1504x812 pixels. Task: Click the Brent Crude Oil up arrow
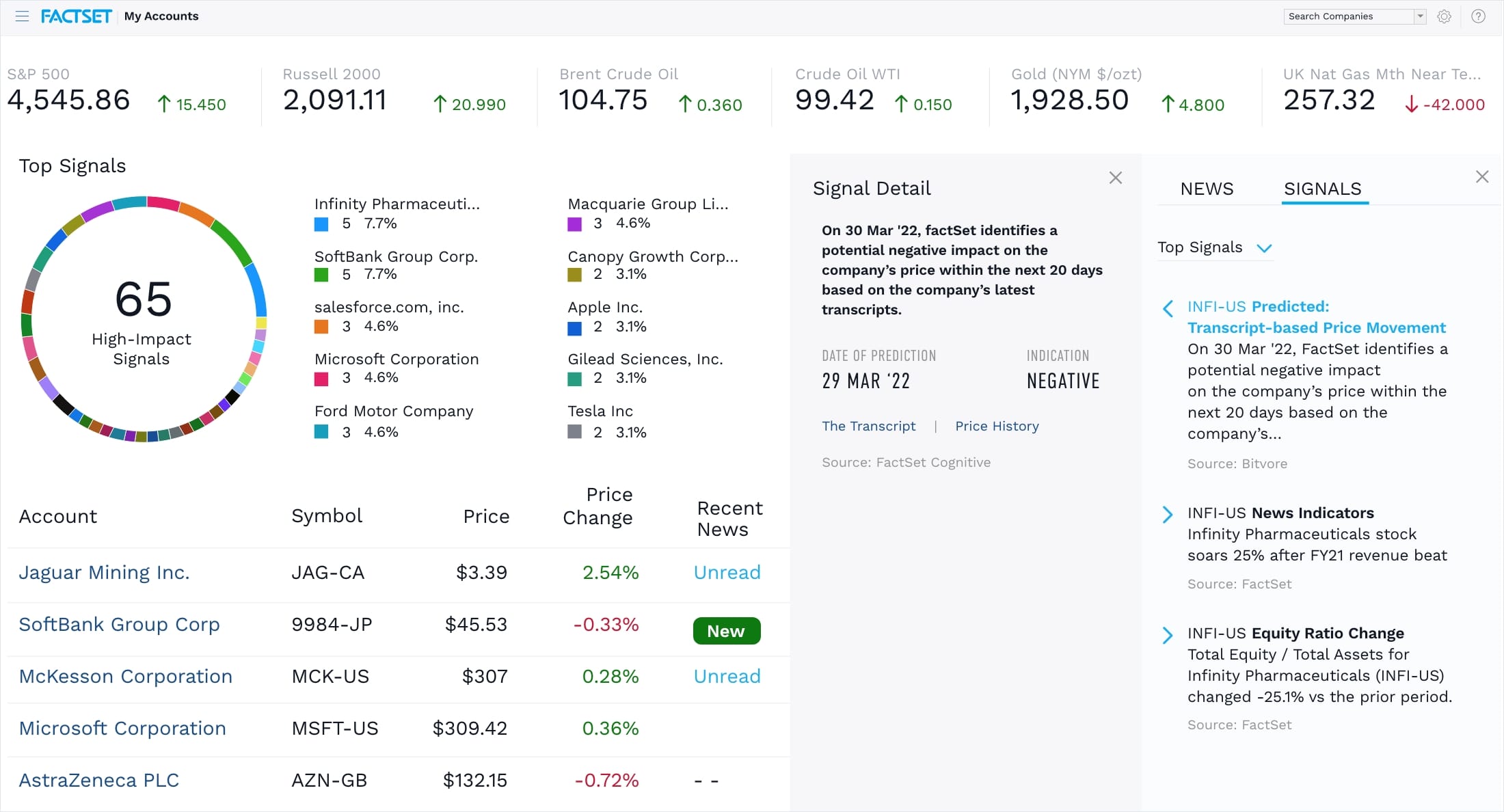pos(685,104)
